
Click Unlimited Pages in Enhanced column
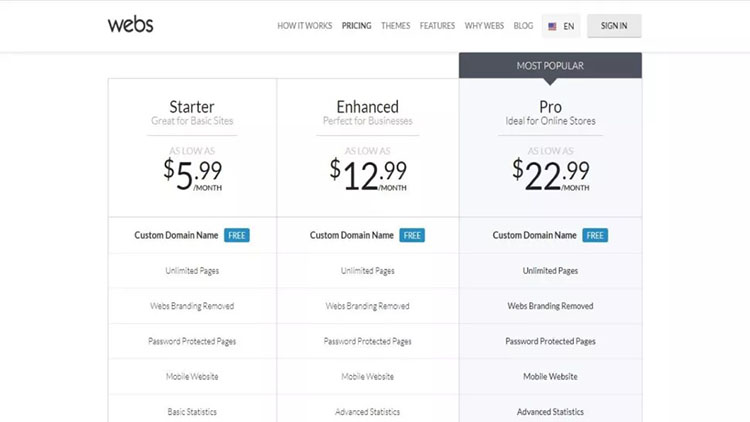367,271
